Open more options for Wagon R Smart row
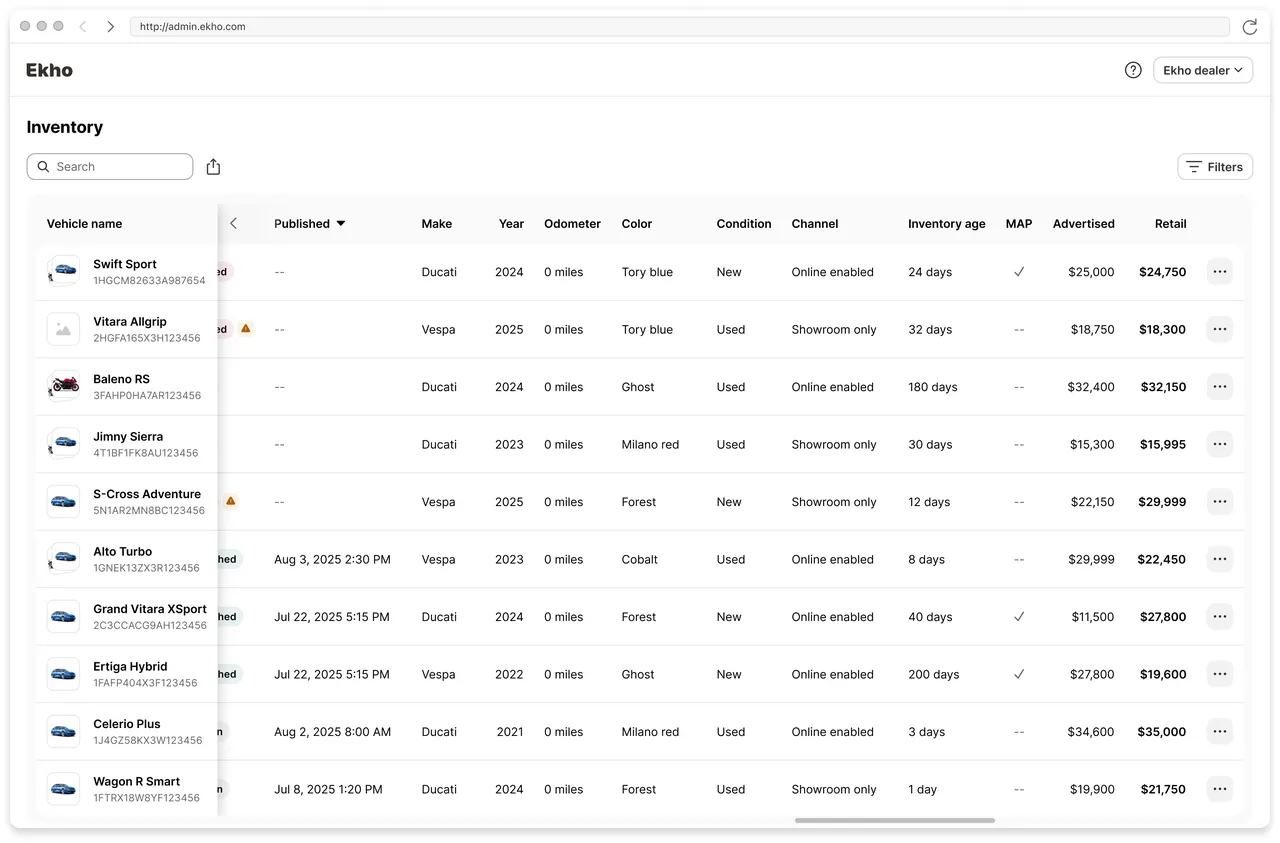This screenshot has height=843, width=1280. pos(1219,789)
